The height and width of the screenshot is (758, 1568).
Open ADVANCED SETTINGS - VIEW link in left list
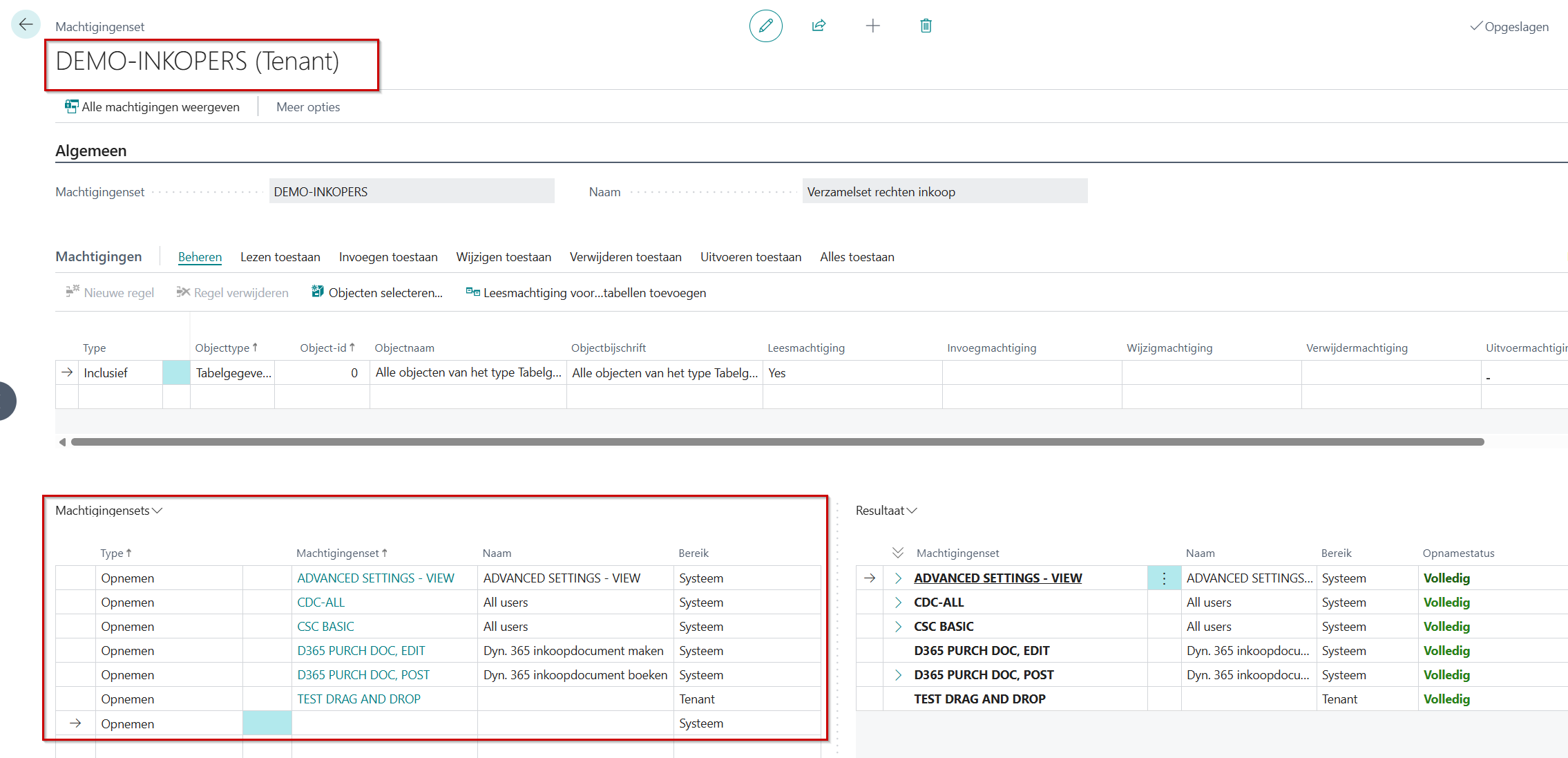[376, 578]
